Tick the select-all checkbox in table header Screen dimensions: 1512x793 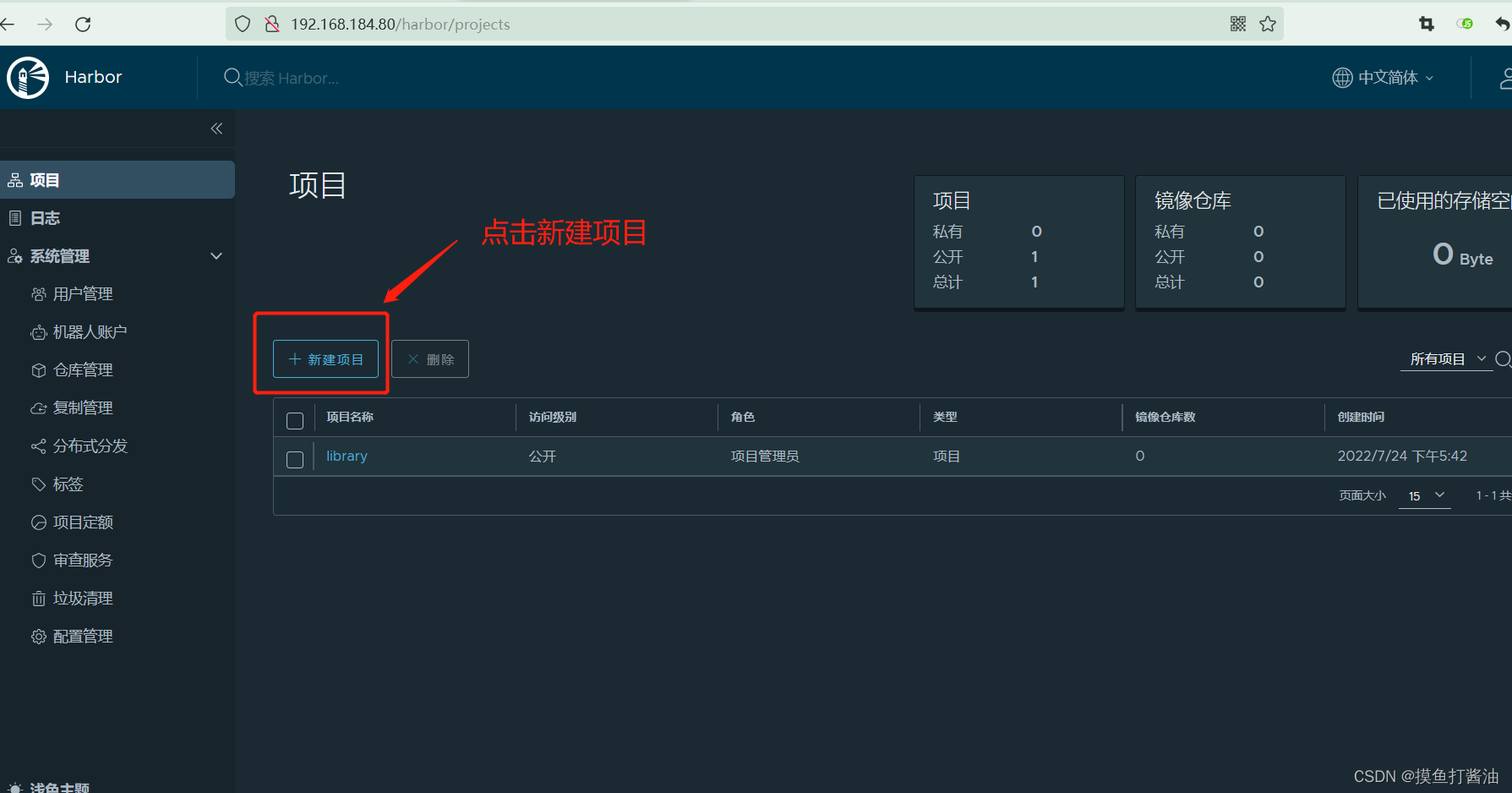click(x=295, y=420)
